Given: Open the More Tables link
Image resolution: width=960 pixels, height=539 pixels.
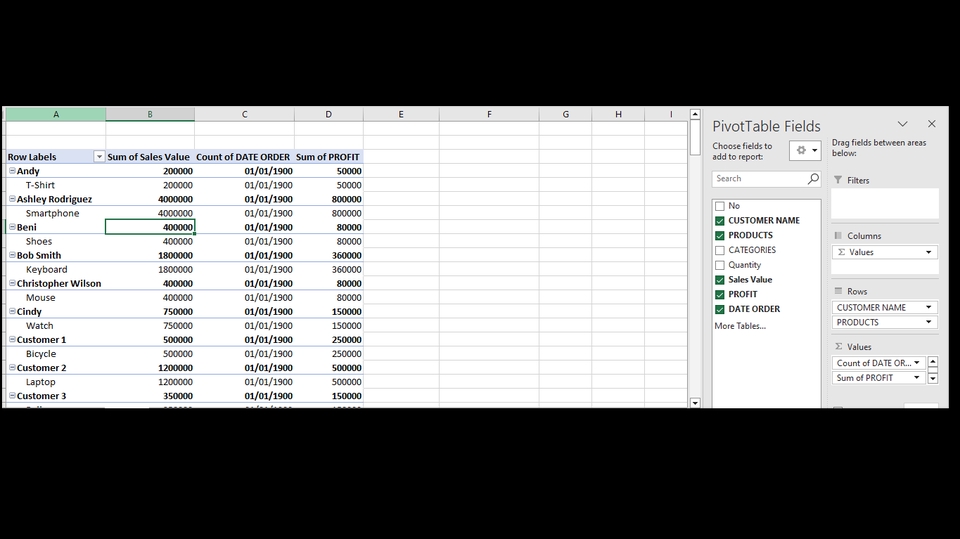Looking at the screenshot, I should tap(740, 326).
